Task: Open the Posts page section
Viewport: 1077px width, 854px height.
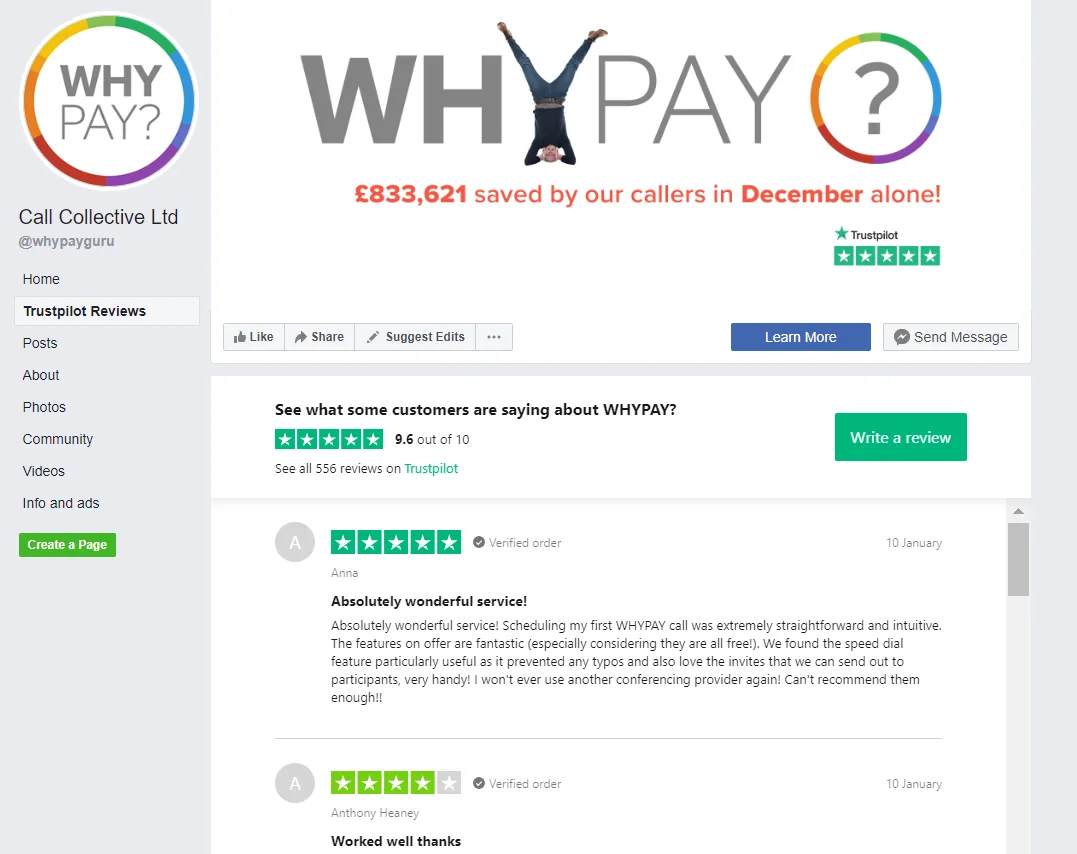Action: (40, 343)
